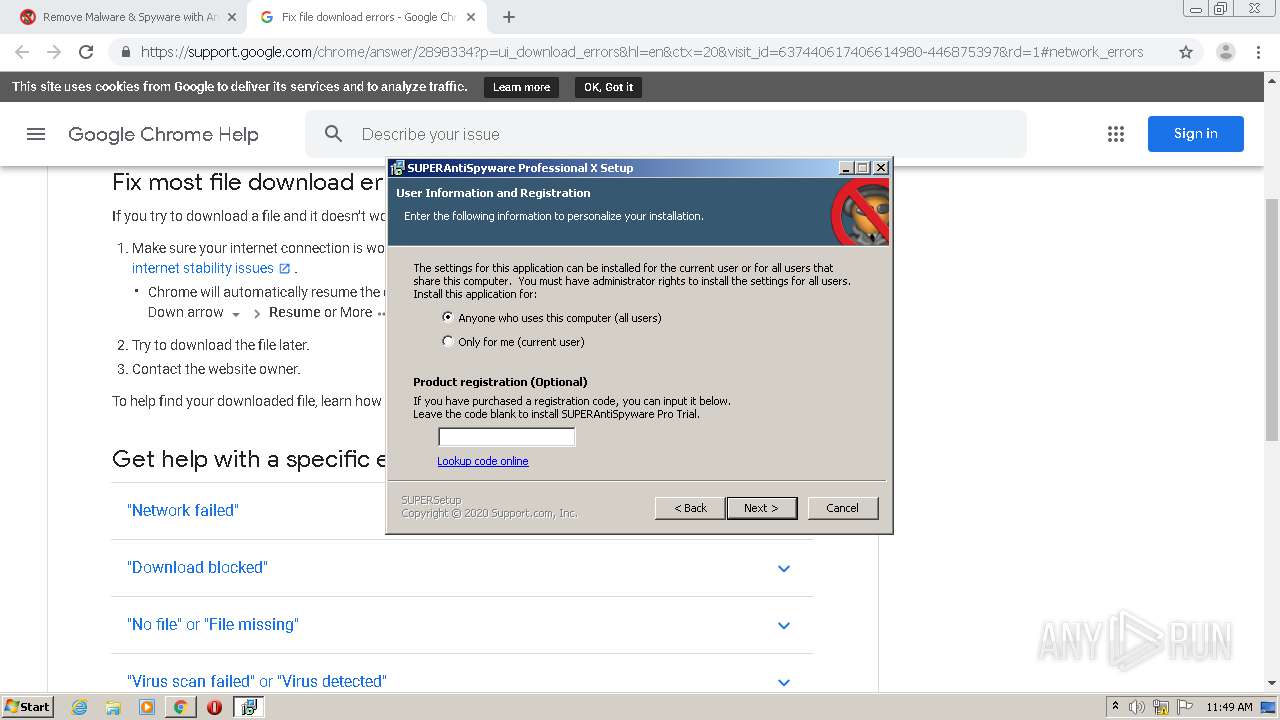Expand "Virus scan failed" chevron

[x=784, y=682]
